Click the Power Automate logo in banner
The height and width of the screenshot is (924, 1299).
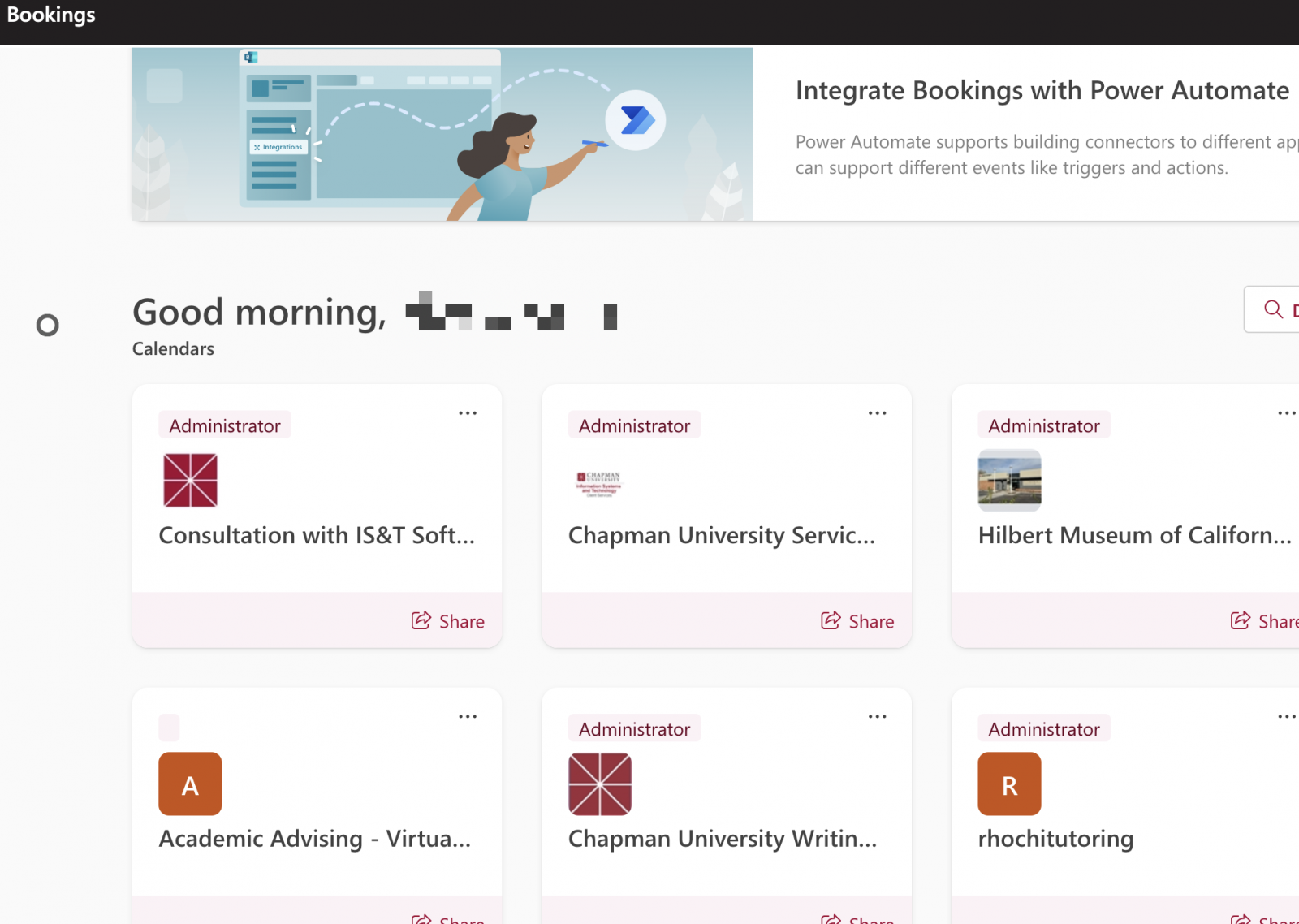pyautogui.click(x=636, y=120)
